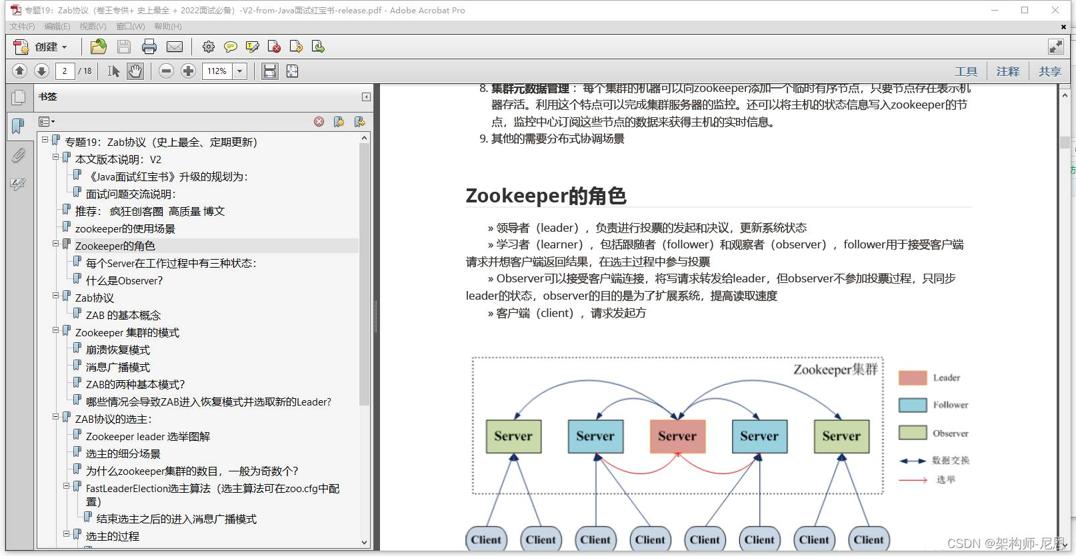Click the Create PDF (创建) button
Image resolution: width=1076 pixels, height=556 pixels.
(x=41, y=47)
